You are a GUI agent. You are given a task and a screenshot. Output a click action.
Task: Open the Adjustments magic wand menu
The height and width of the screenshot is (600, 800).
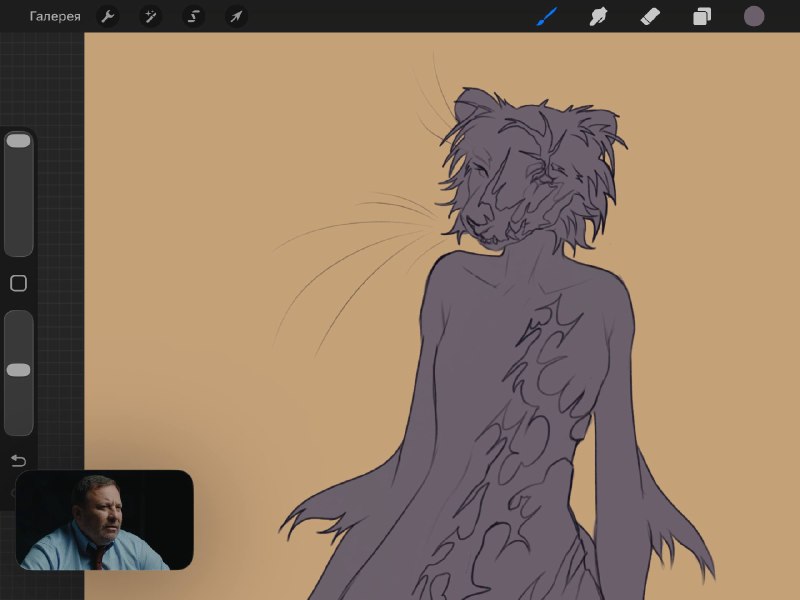coord(151,16)
